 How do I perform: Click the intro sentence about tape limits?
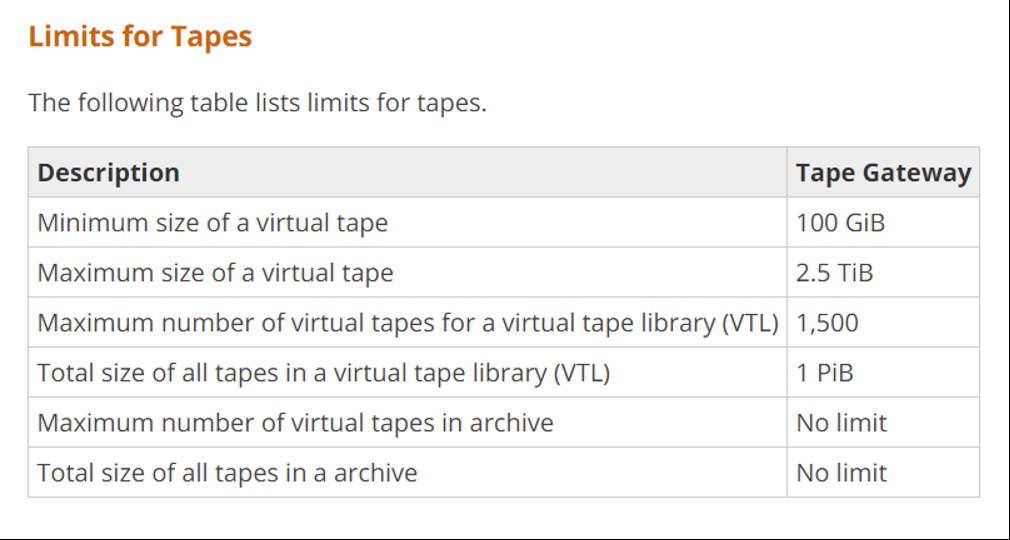(x=258, y=102)
